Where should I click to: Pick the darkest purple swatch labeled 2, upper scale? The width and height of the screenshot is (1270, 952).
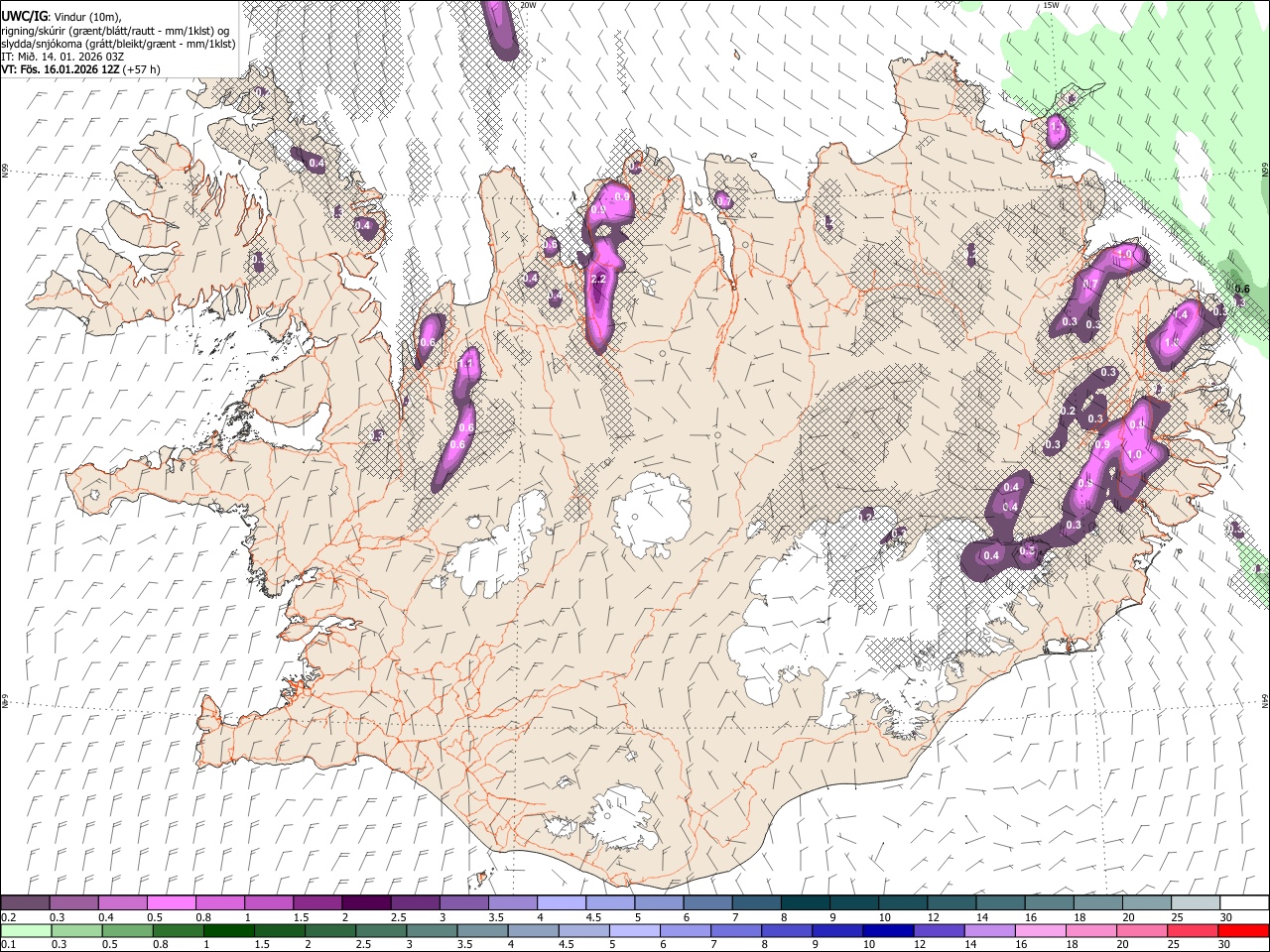365,903
